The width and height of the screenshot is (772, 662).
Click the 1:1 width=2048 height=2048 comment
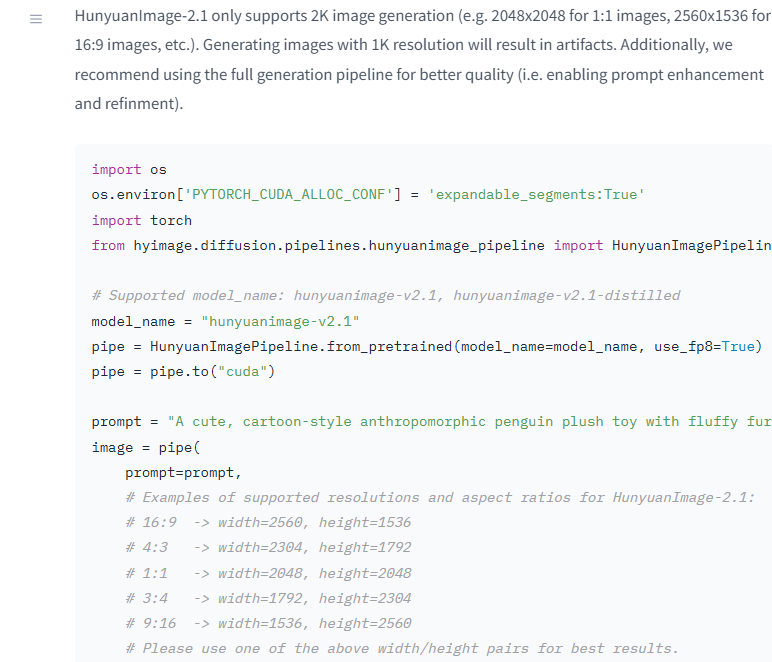tap(268, 573)
